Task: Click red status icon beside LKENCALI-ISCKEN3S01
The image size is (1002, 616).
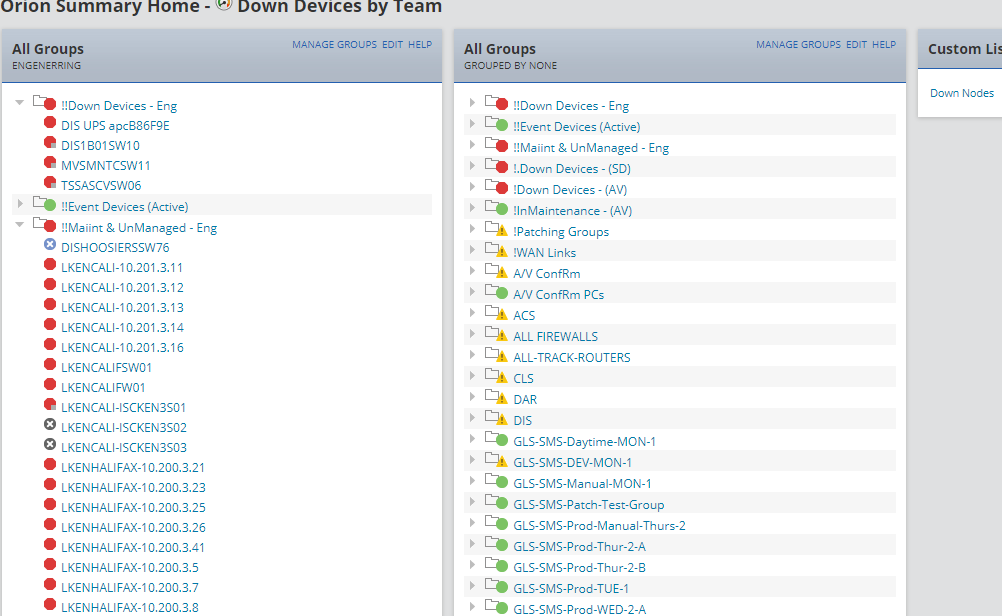Action: click(x=50, y=404)
